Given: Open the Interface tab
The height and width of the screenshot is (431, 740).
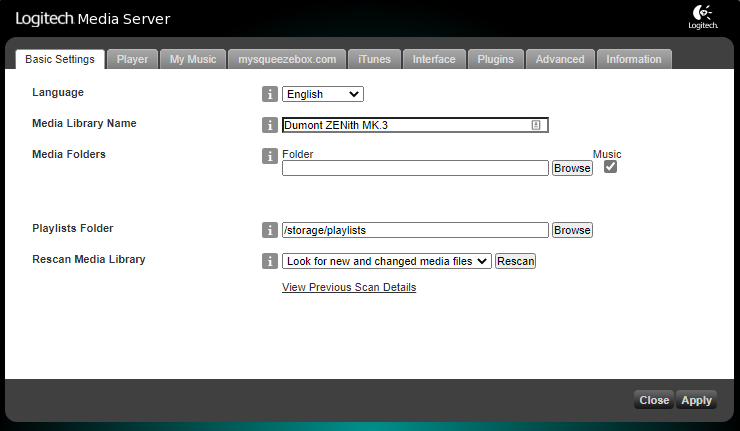Looking at the screenshot, I should tap(434, 59).
